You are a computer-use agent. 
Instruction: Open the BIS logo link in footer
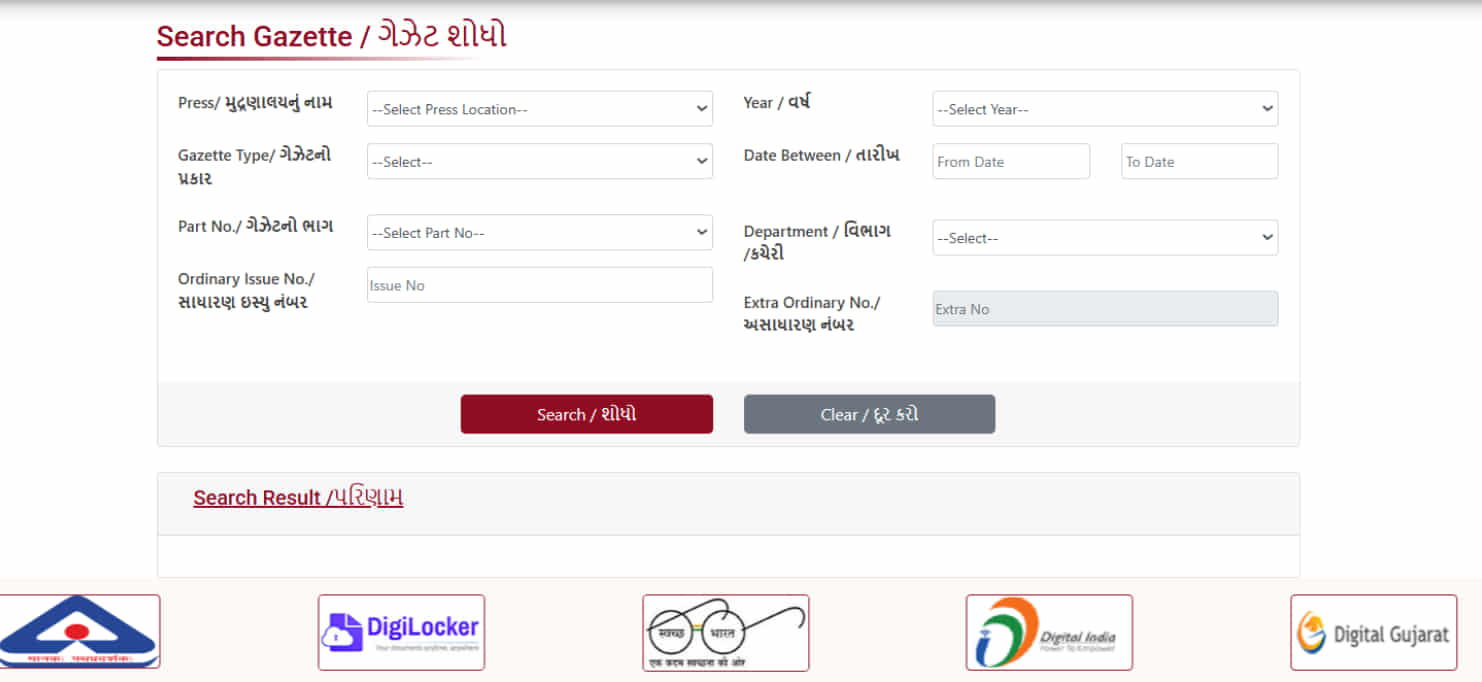pos(78,632)
